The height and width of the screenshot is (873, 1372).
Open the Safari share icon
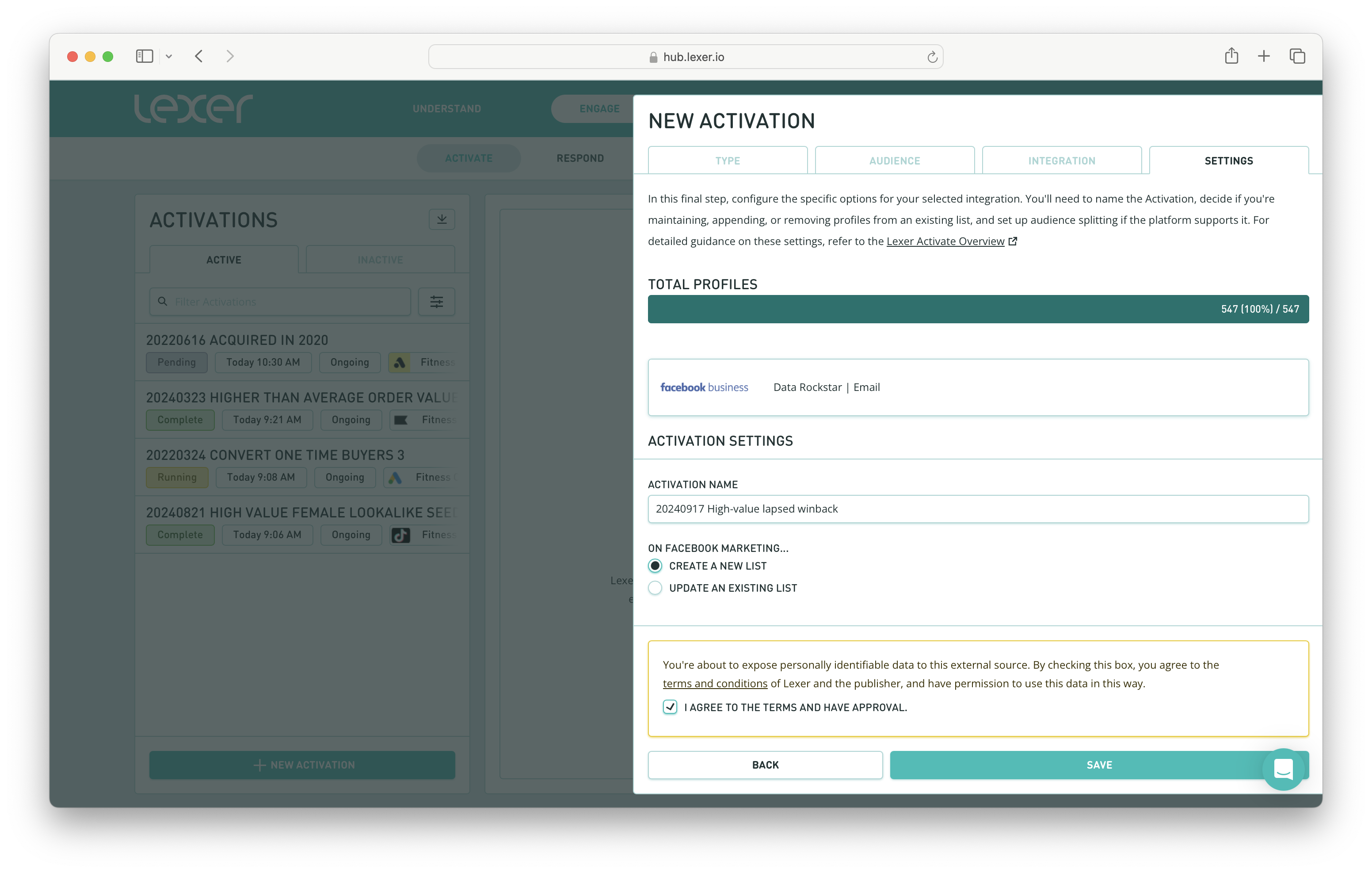point(1231,55)
